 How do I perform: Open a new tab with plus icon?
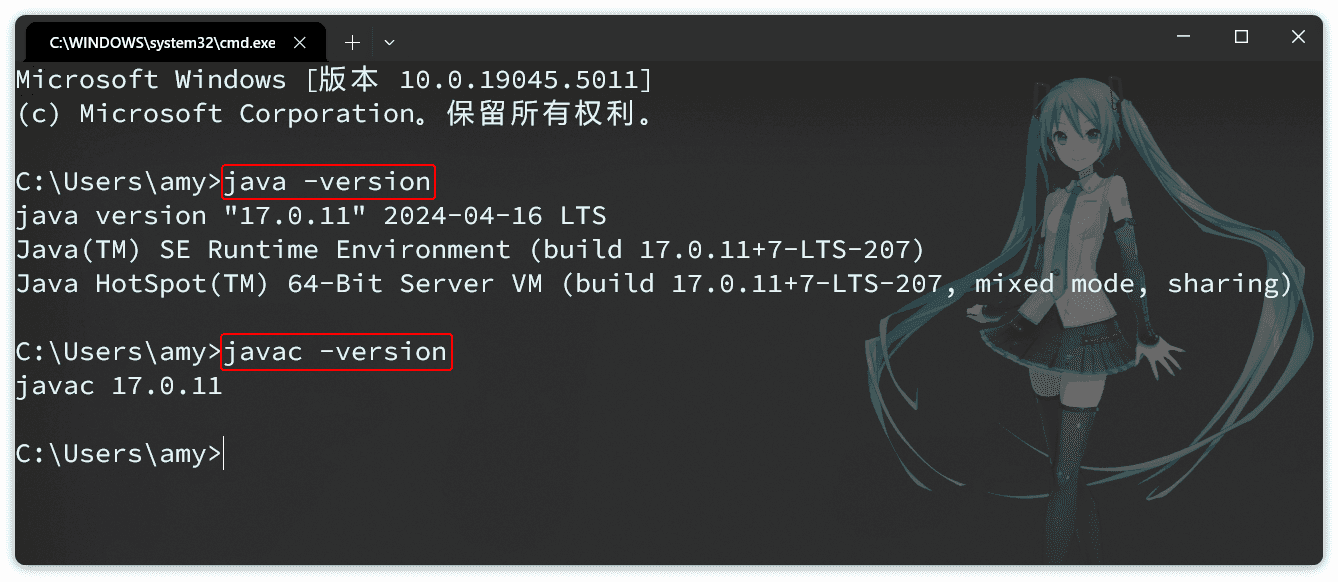[352, 42]
